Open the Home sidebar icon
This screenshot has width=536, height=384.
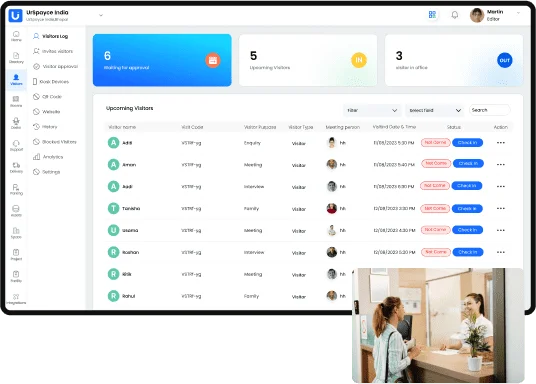(x=16, y=36)
